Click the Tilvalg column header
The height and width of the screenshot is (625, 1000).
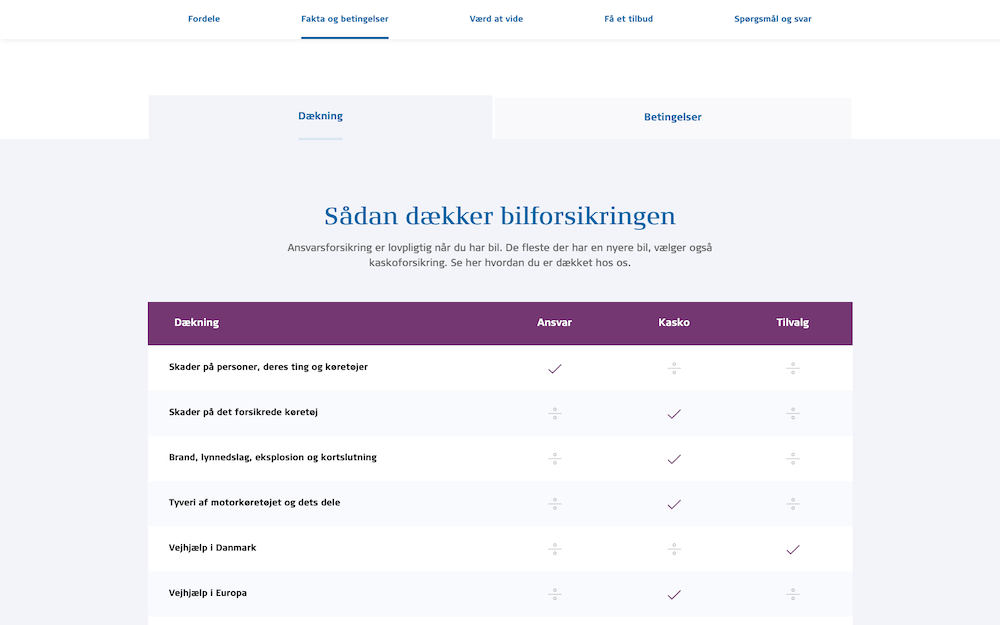(x=793, y=323)
